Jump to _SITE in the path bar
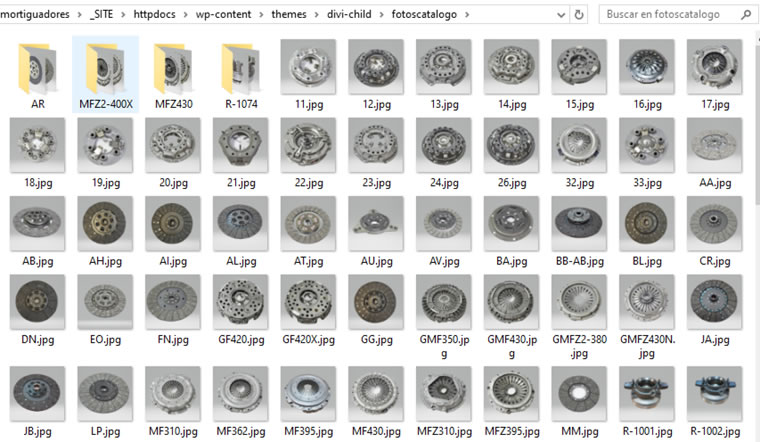760x442 pixels. click(101, 15)
